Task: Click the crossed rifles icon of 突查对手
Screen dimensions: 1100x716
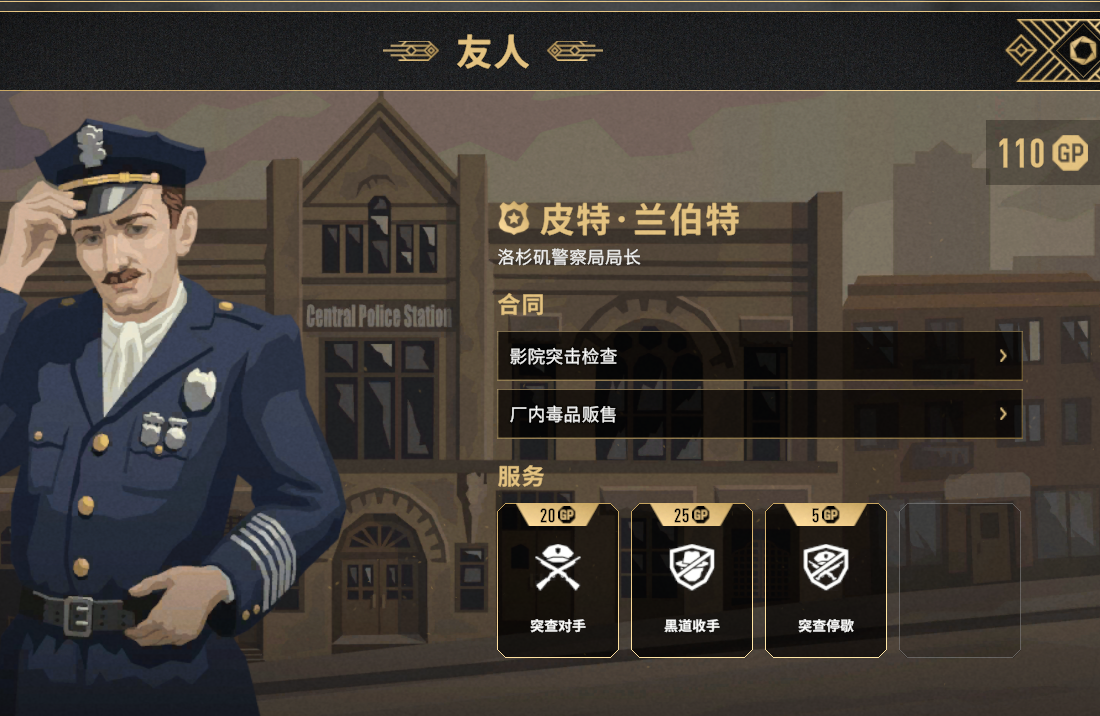Action: (558, 567)
